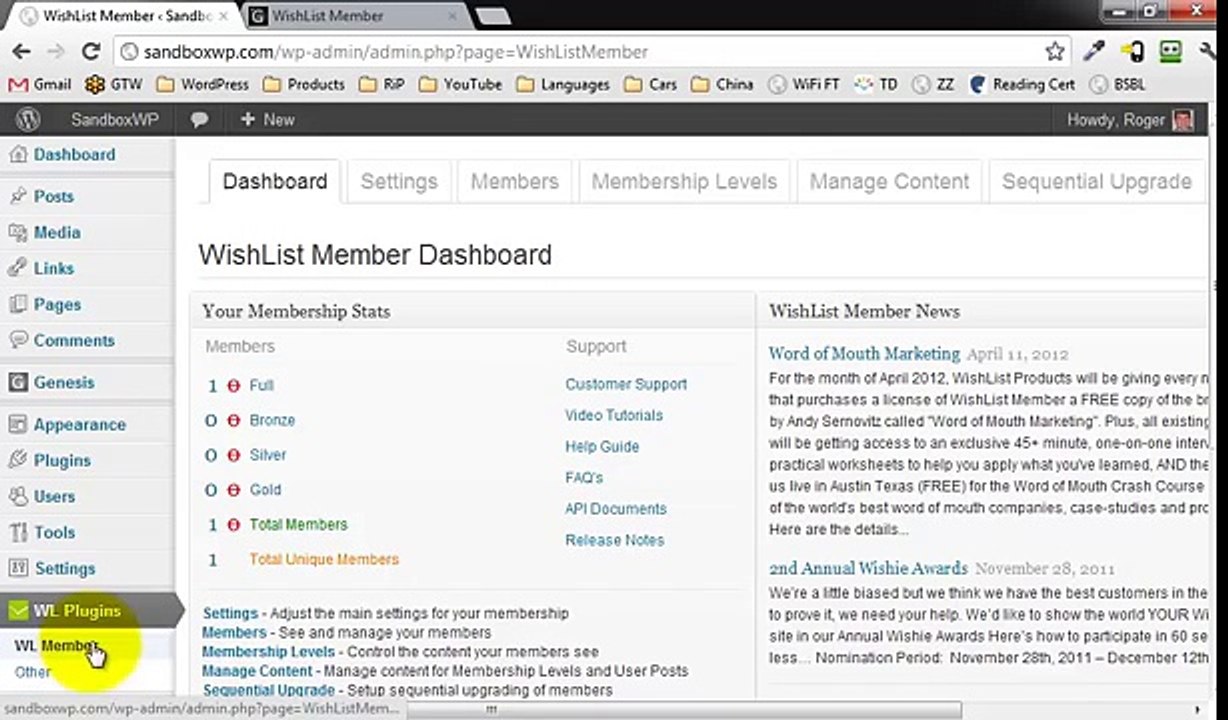This screenshot has height=720, width=1228.
Task: Click the red icon beside Gold
Action: click(x=234, y=490)
